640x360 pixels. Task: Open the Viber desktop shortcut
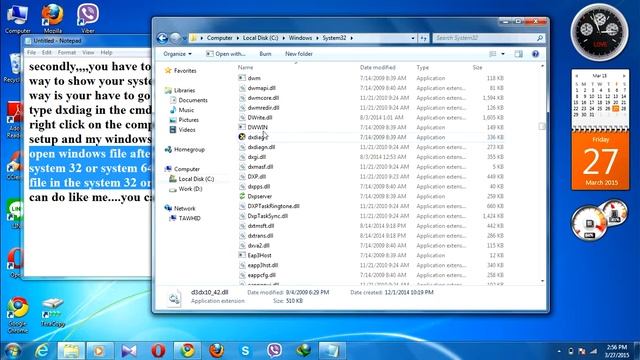click(87, 18)
